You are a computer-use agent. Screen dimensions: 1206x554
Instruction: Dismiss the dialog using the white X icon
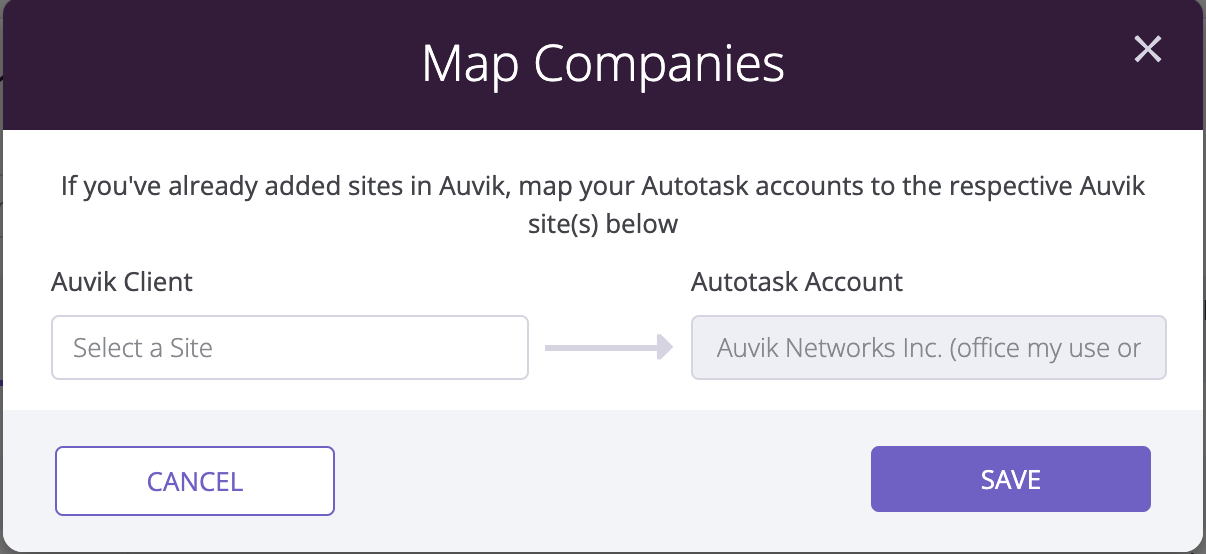(1147, 49)
